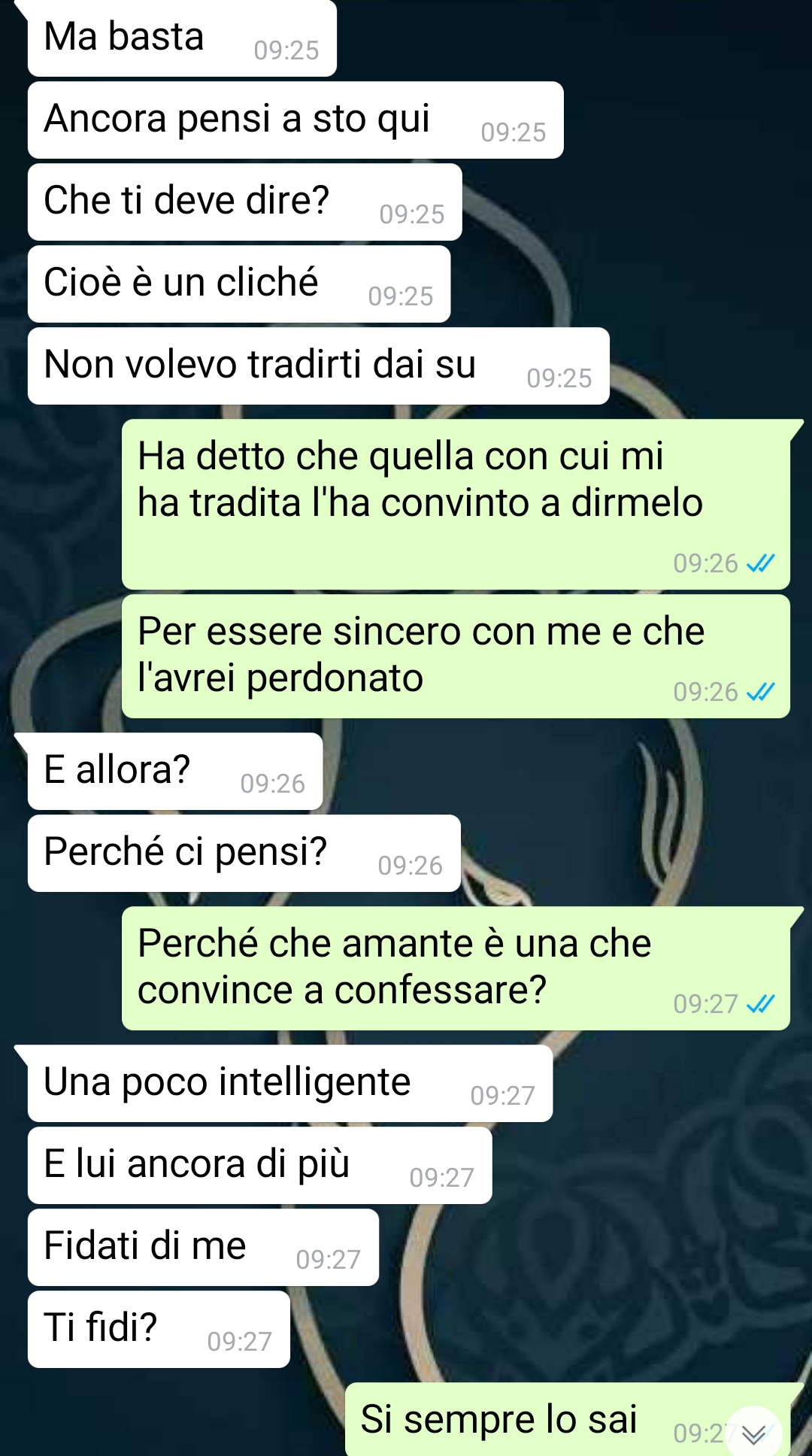Tap 09:25 timestamp on 'Ma basta' message
Image resolution: width=812 pixels, height=1456 pixels.
coord(286,50)
